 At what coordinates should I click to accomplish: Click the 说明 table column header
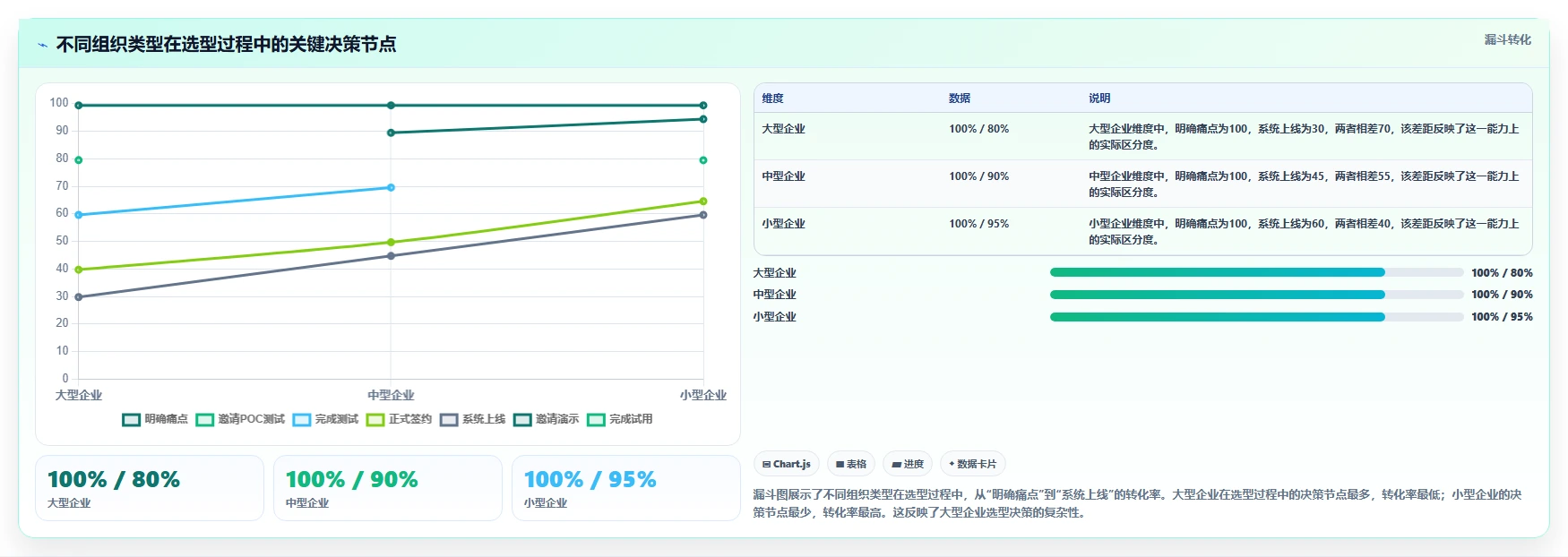tap(1099, 99)
